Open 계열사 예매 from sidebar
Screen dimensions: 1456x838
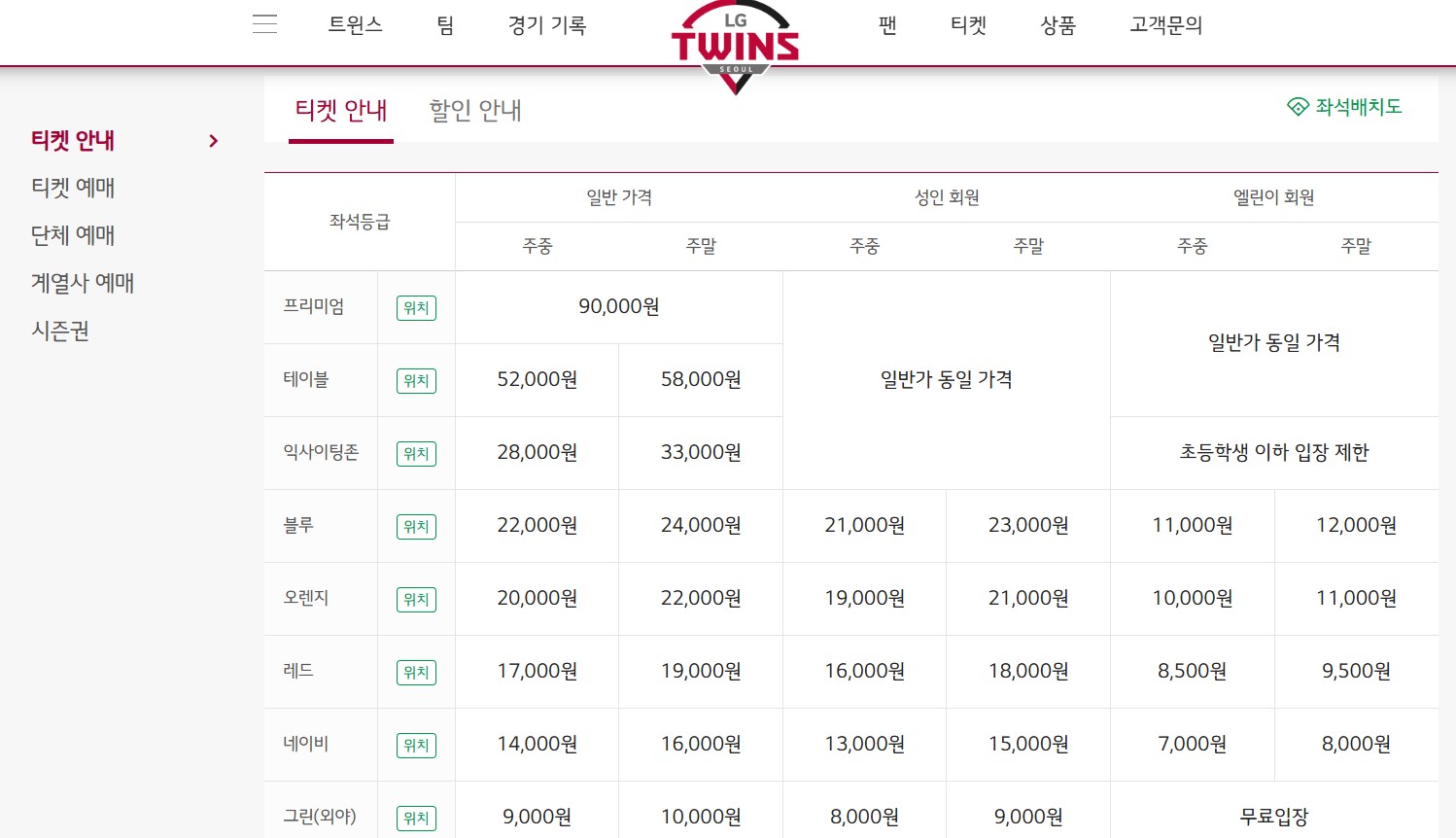point(82,283)
